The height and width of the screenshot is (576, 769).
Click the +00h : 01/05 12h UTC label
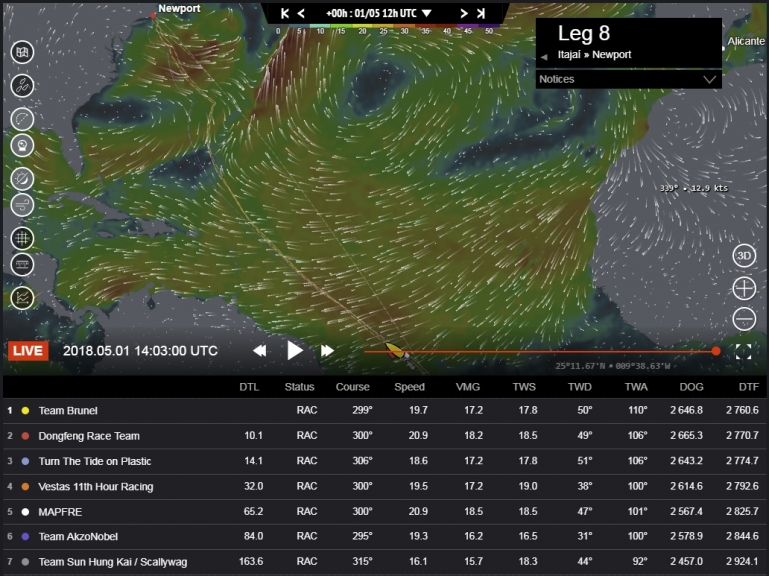371,14
